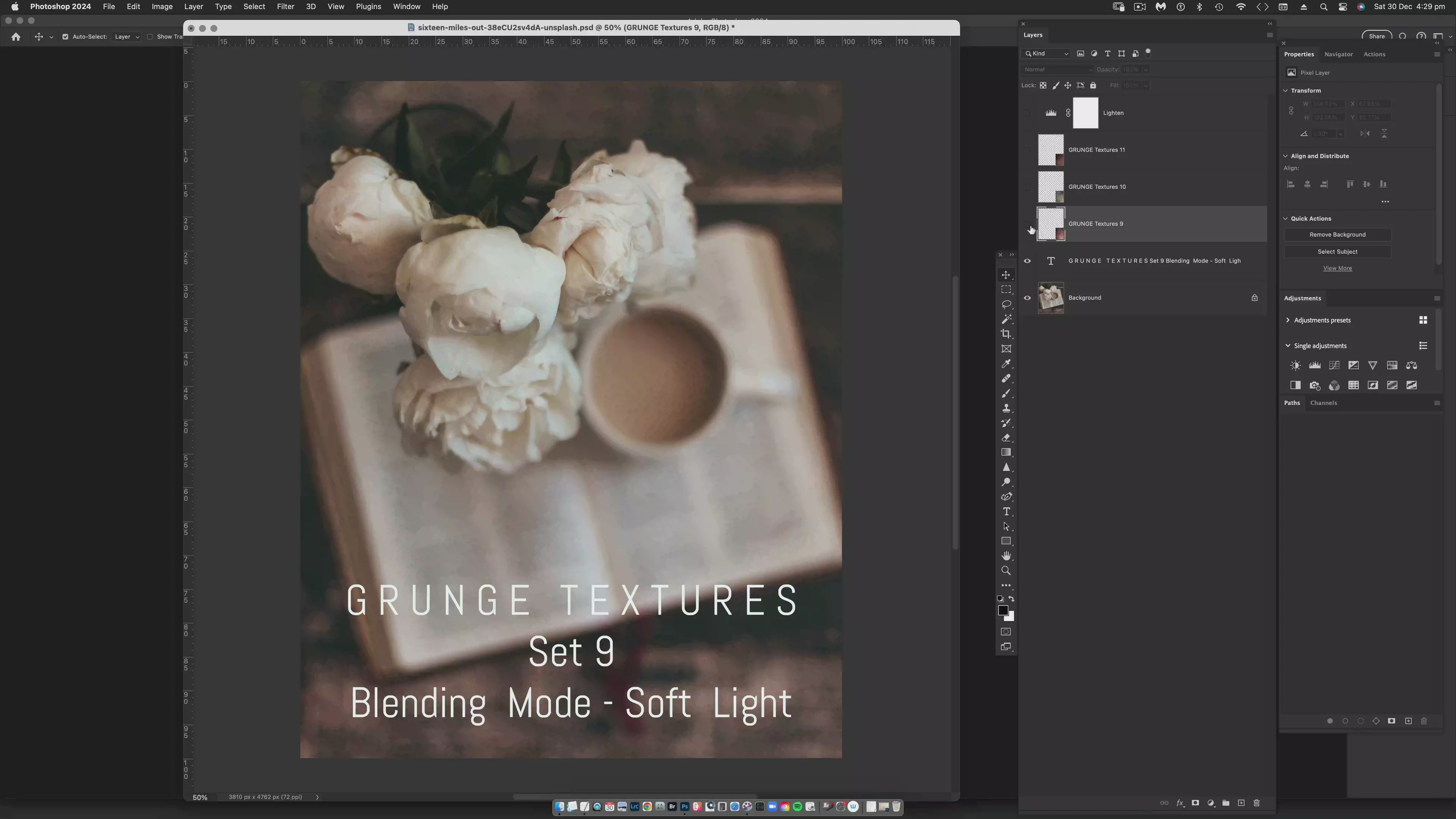This screenshot has height=819, width=1456.
Task: Select the Crop tool
Action: point(1006,334)
